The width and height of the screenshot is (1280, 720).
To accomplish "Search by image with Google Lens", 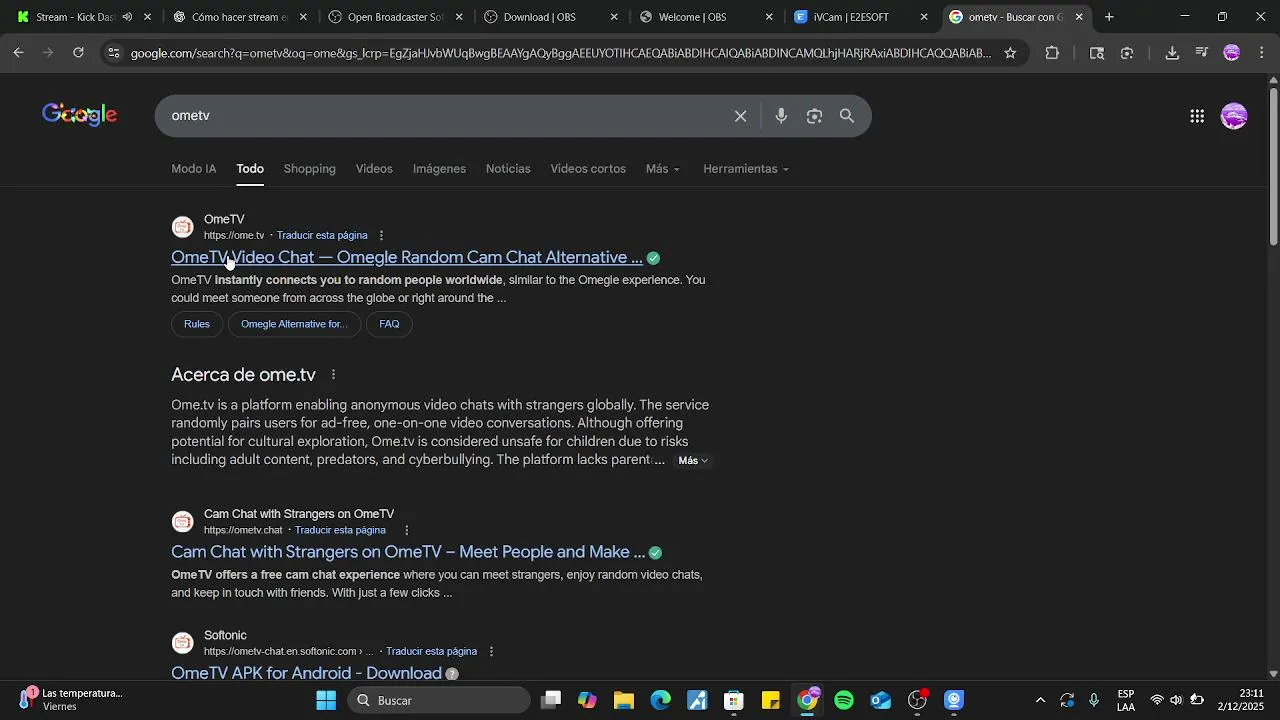I will 814,116.
